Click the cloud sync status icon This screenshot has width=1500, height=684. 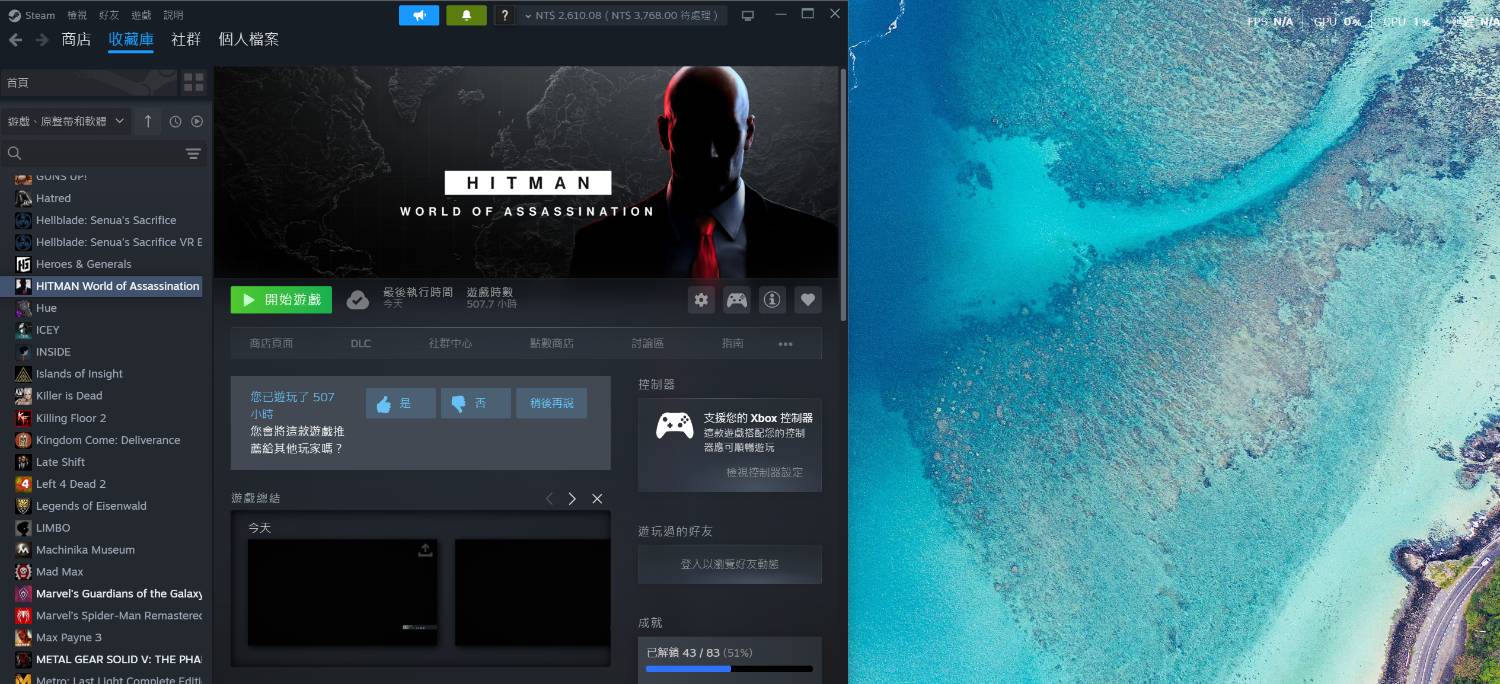pos(358,299)
